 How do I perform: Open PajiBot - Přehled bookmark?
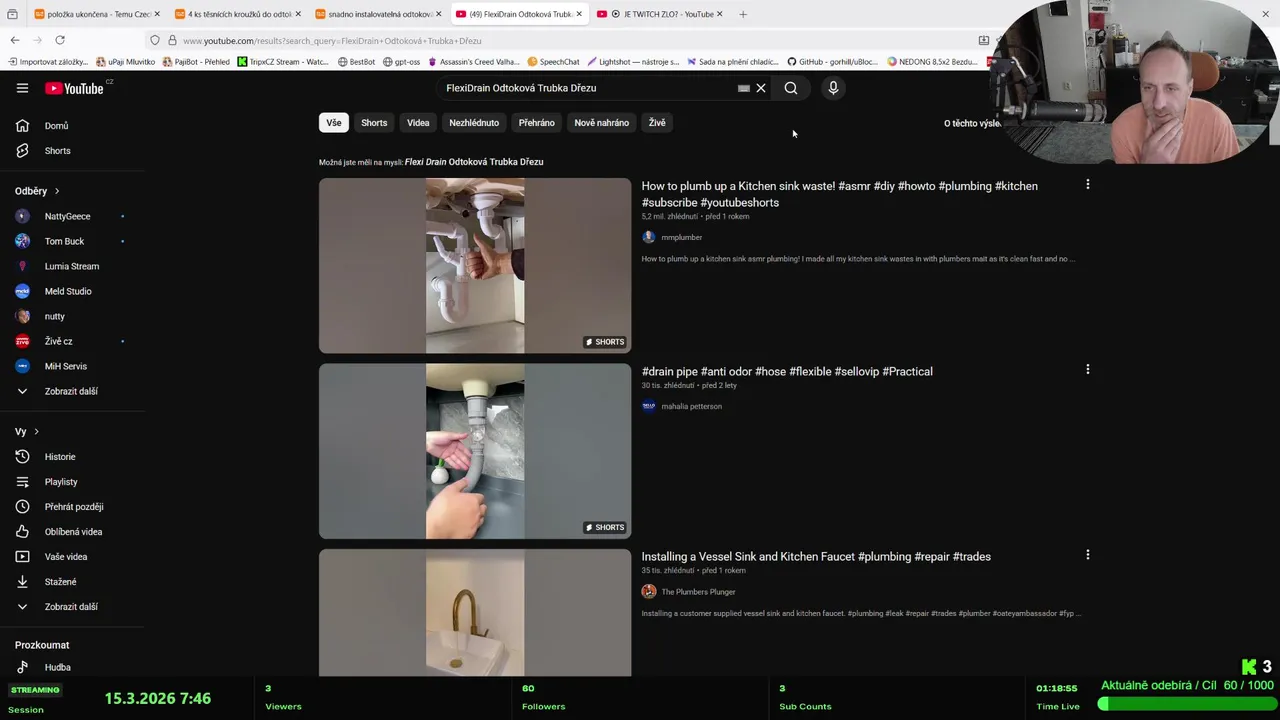point(195,62)
